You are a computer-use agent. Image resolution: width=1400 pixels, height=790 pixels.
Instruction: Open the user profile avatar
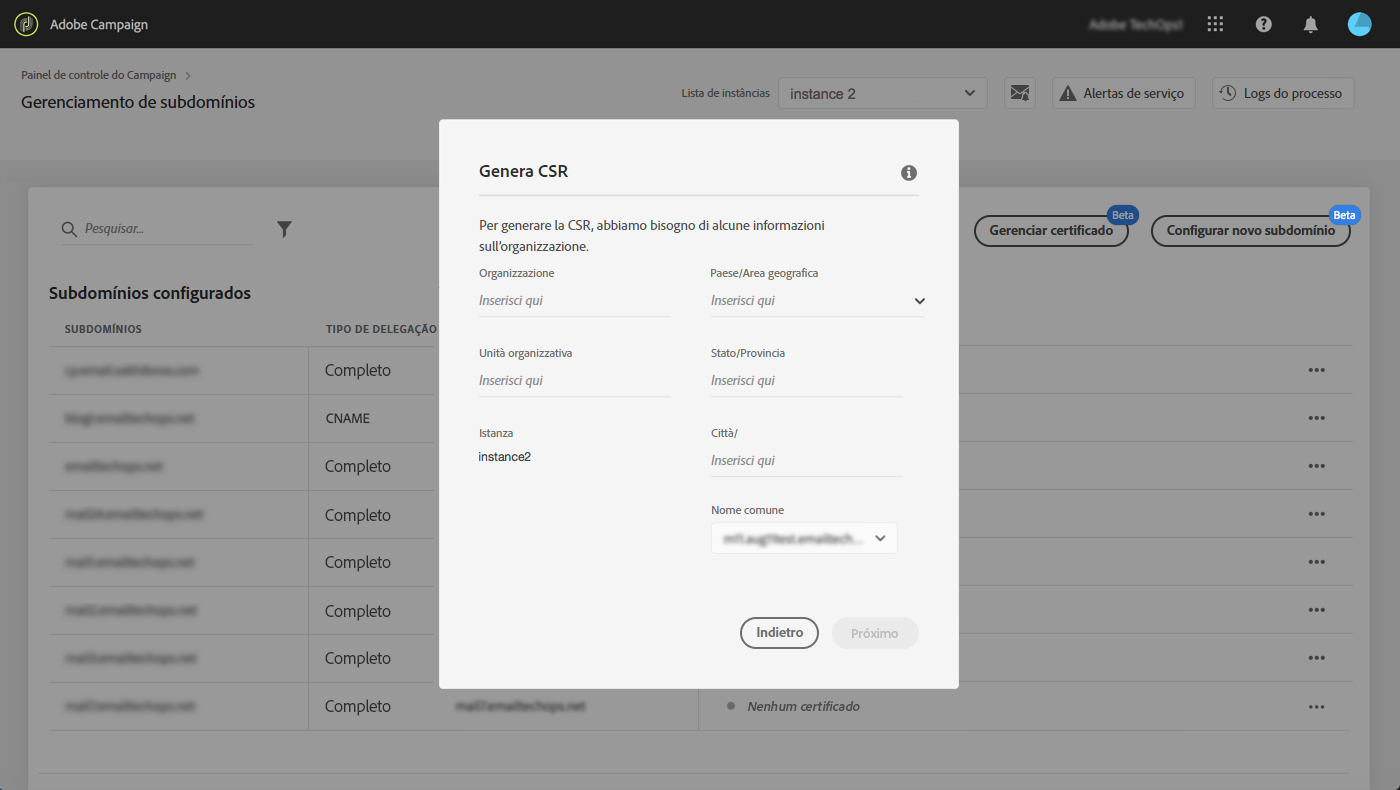(x=1360, y=24)
